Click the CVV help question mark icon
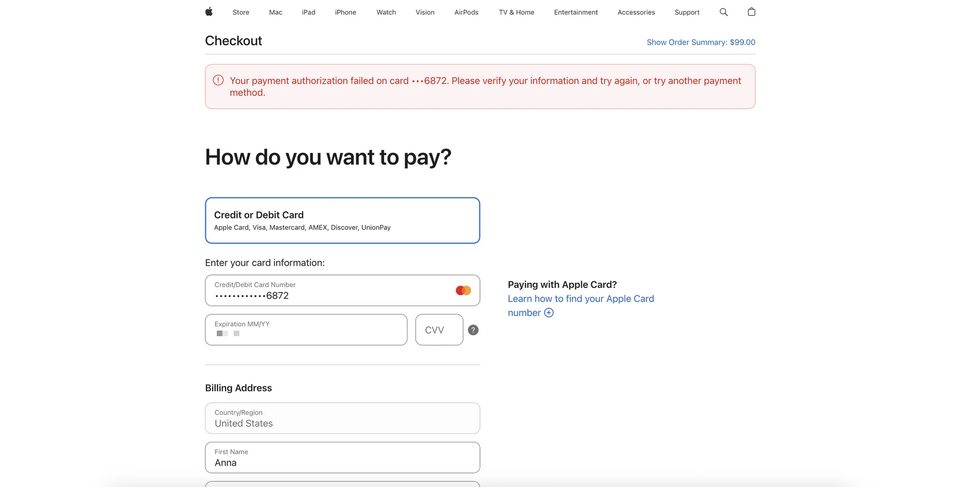960x487 pixels. tap(473, 330)
